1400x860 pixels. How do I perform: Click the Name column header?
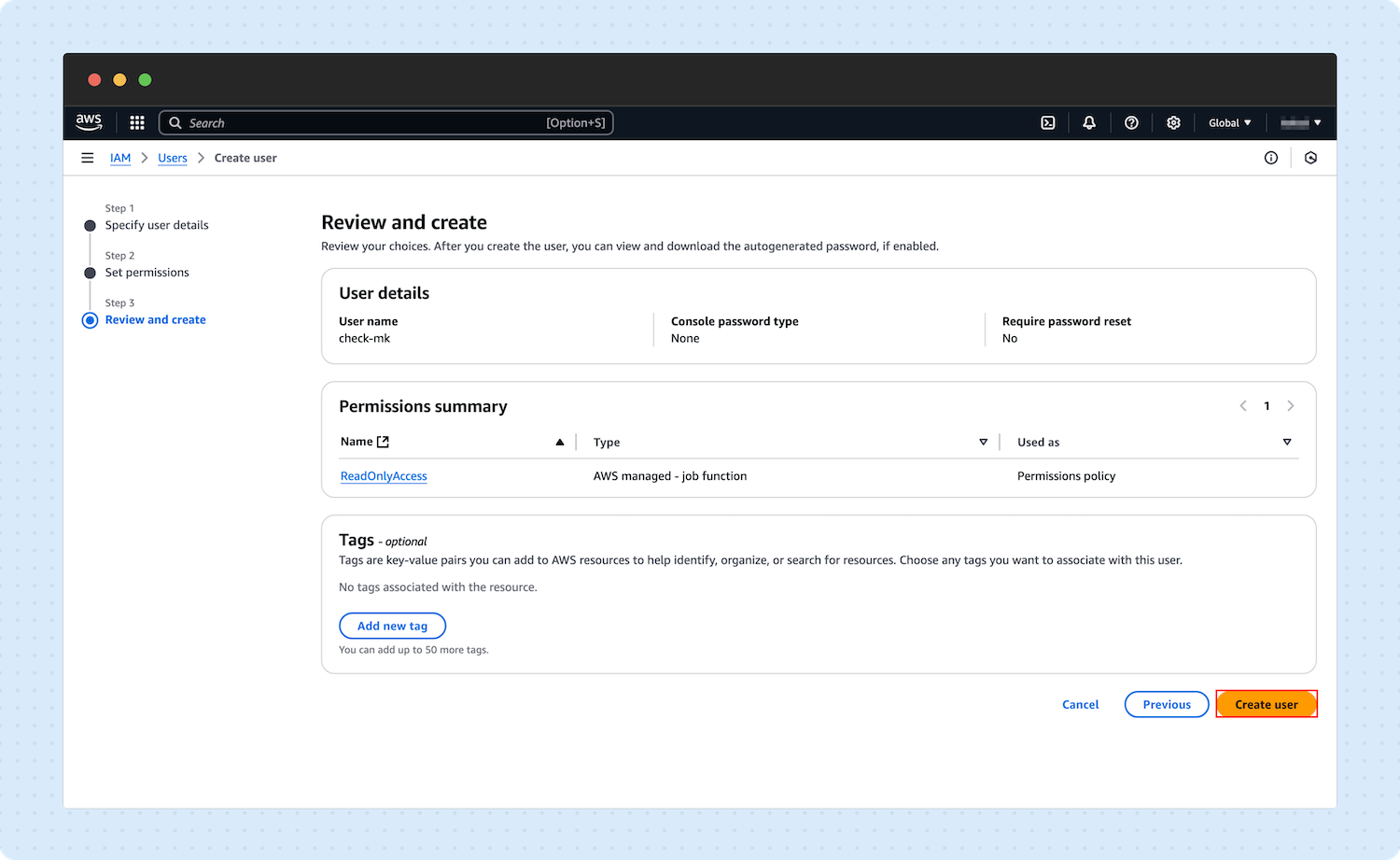coord(357,442)
